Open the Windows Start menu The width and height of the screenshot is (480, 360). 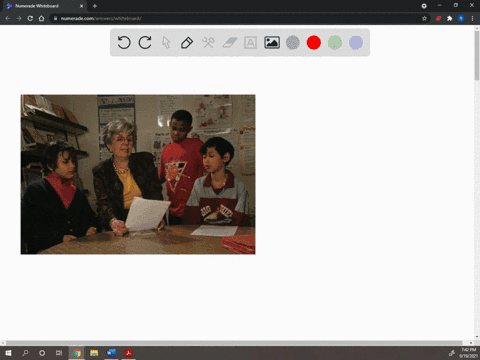tap(8, 353)
